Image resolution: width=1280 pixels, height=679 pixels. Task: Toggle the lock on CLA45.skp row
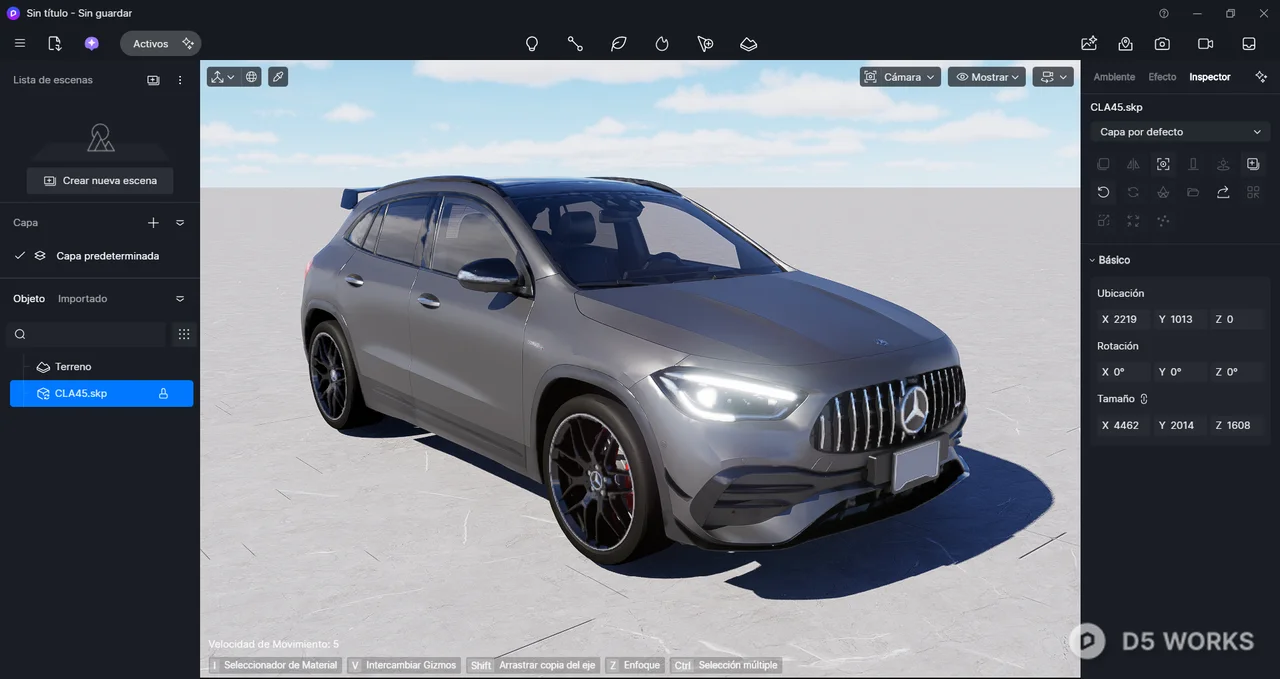pyautogui.click(x=163, y=394)
